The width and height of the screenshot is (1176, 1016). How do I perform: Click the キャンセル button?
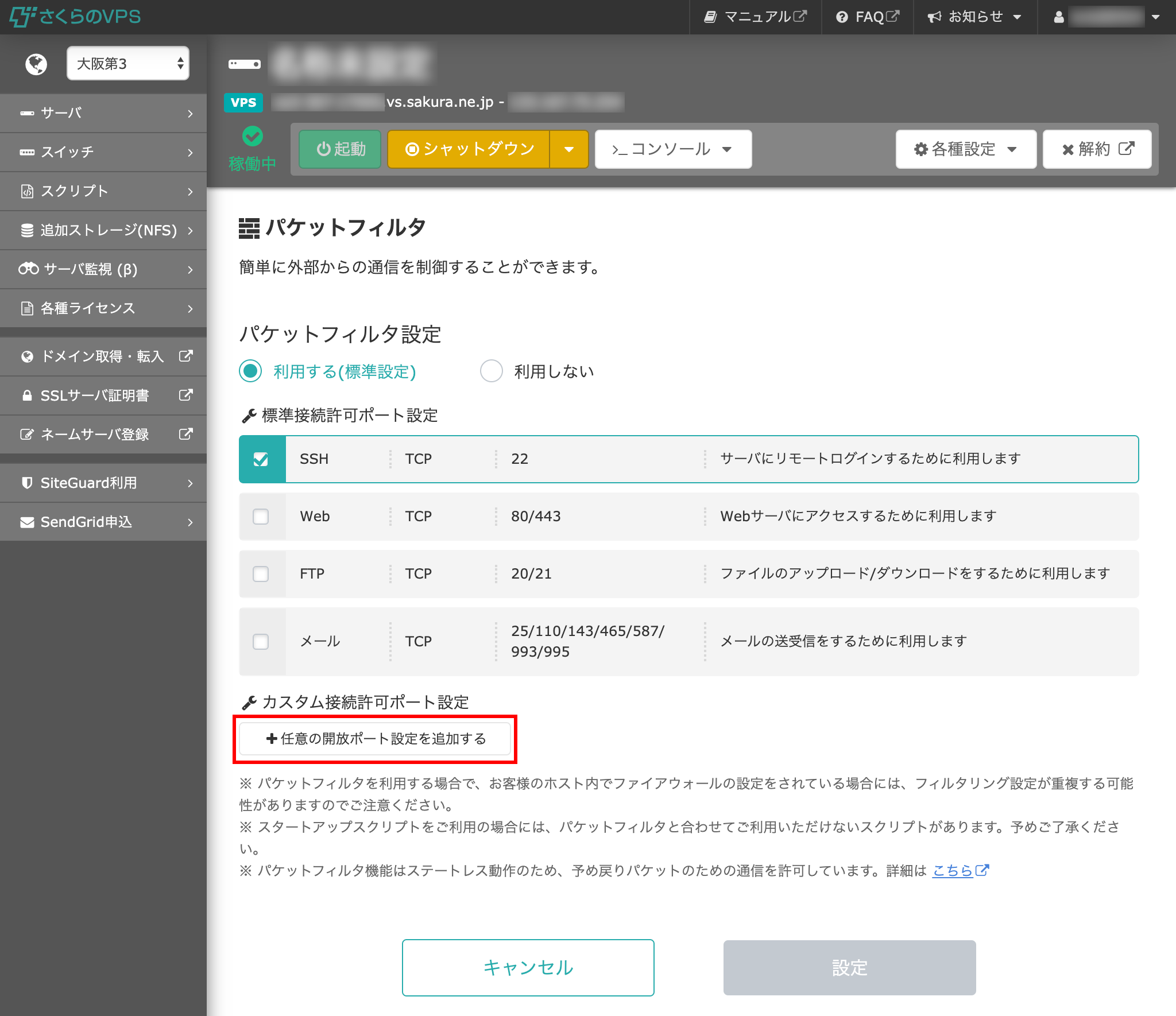click(x=528, y=967)
